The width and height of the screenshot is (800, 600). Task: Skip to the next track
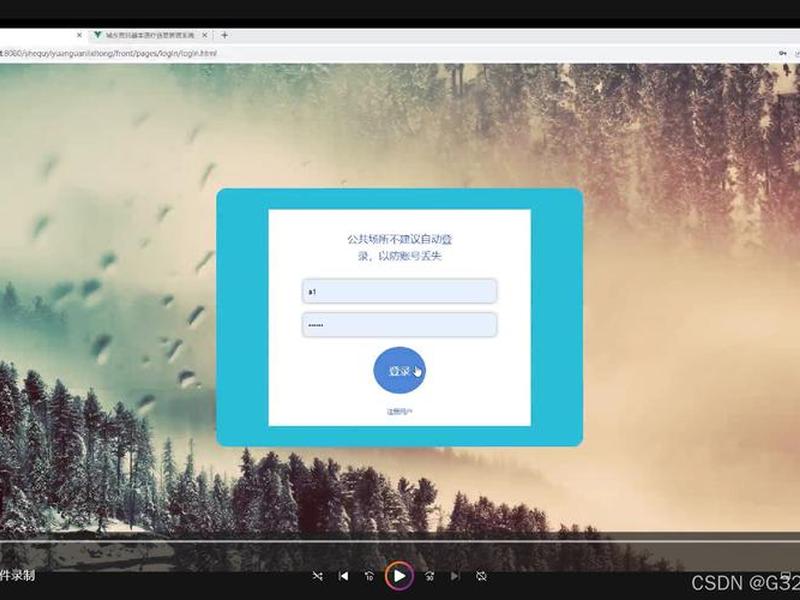click(x=455, y=576)
